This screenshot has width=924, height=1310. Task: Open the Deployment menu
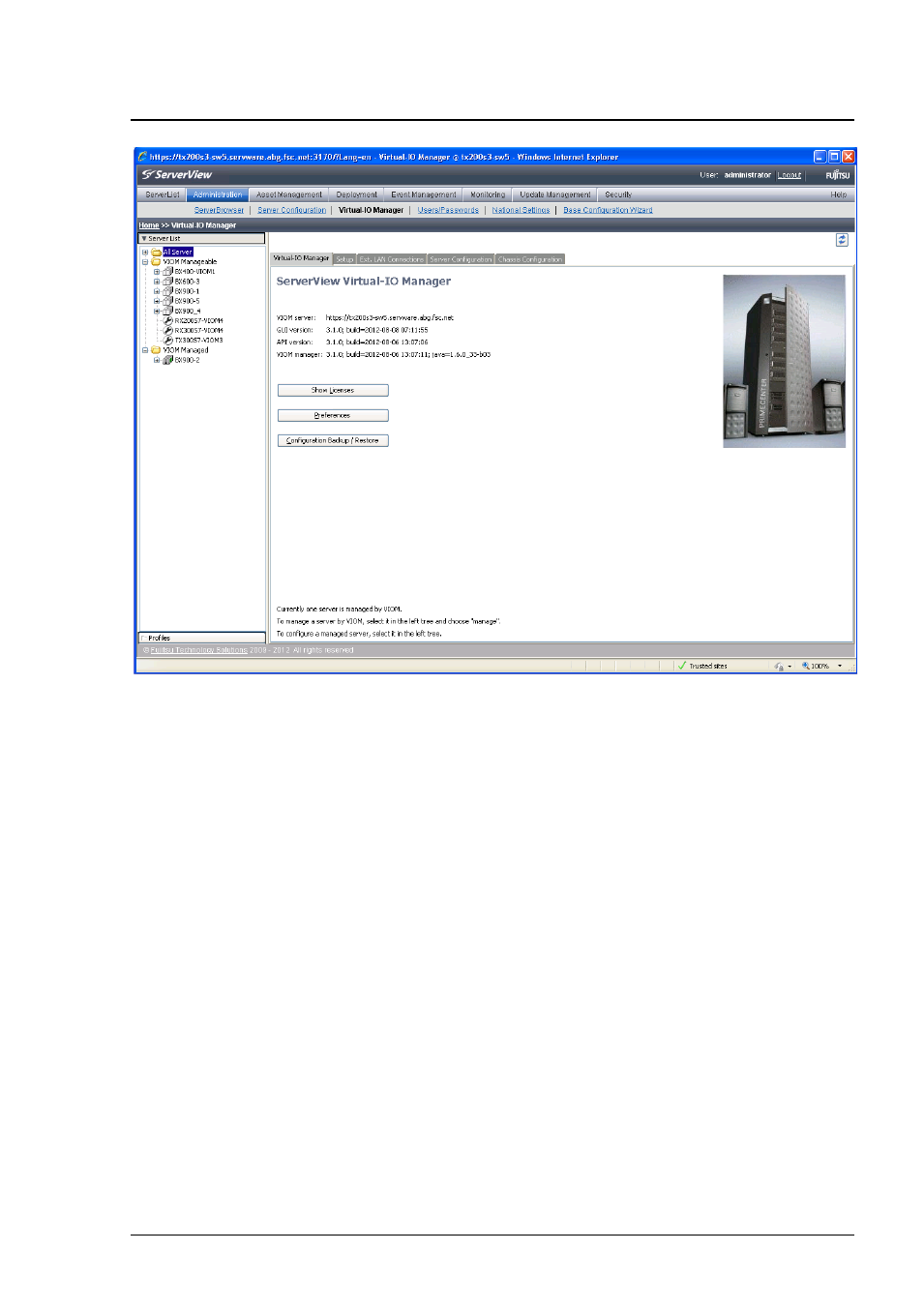pyautogui.click(x=357, y=194)
